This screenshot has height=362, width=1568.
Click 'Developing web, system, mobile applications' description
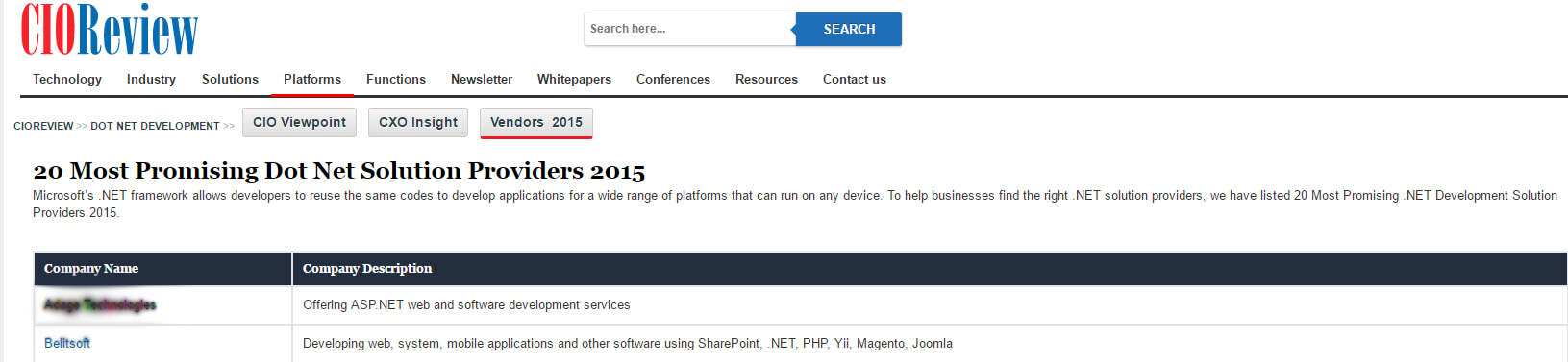point(628,344)
